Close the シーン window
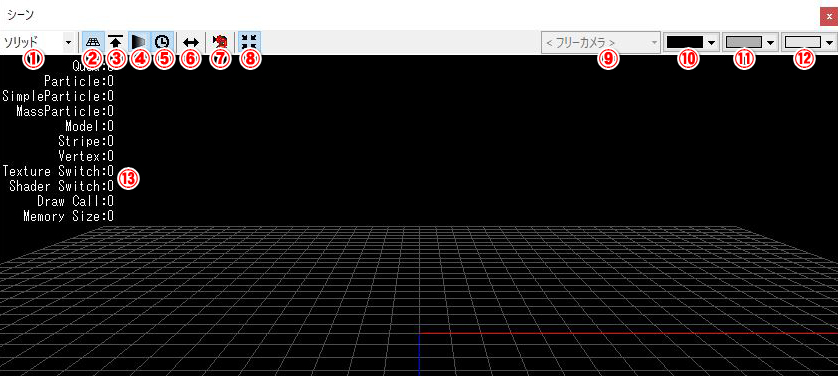This screenshot has width=838, height=376. click(829, 17)
